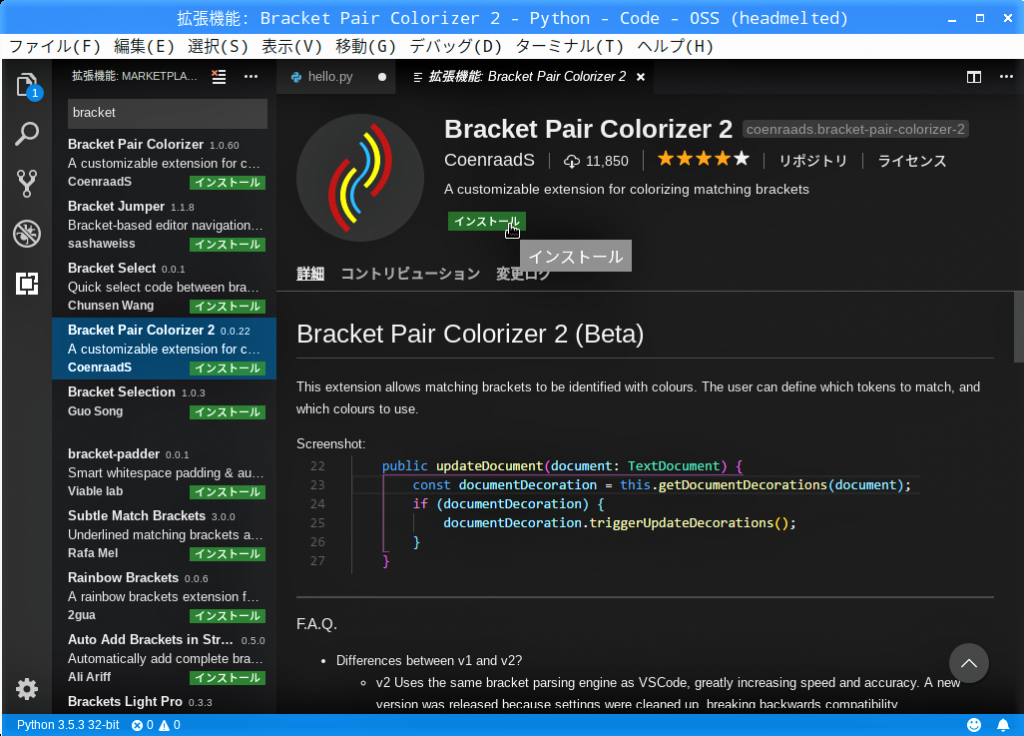This screenshot has width=1024, height=736.
Task: Open the 移動(G) menu
Action: point(366,46)
